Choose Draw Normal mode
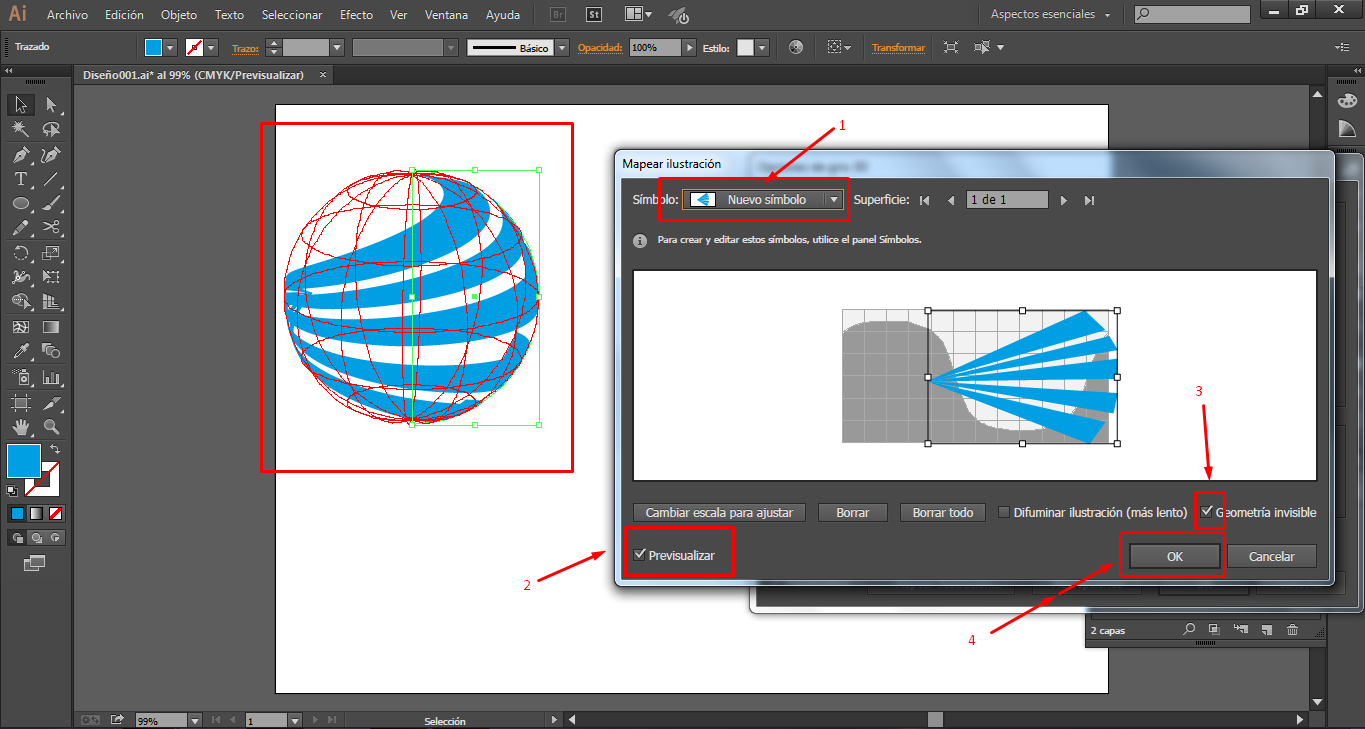 (17, 537)
